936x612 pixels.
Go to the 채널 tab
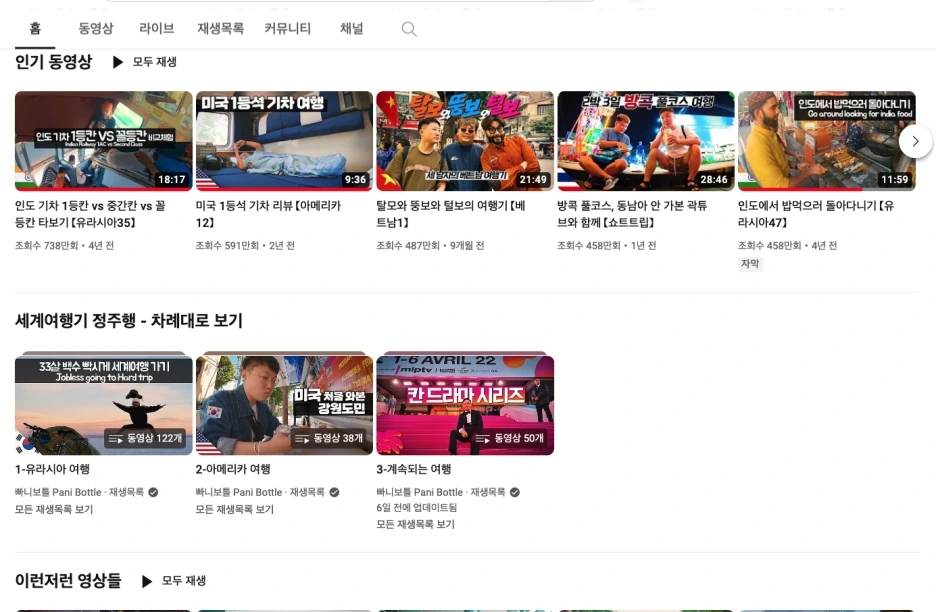tap(352, 29)
